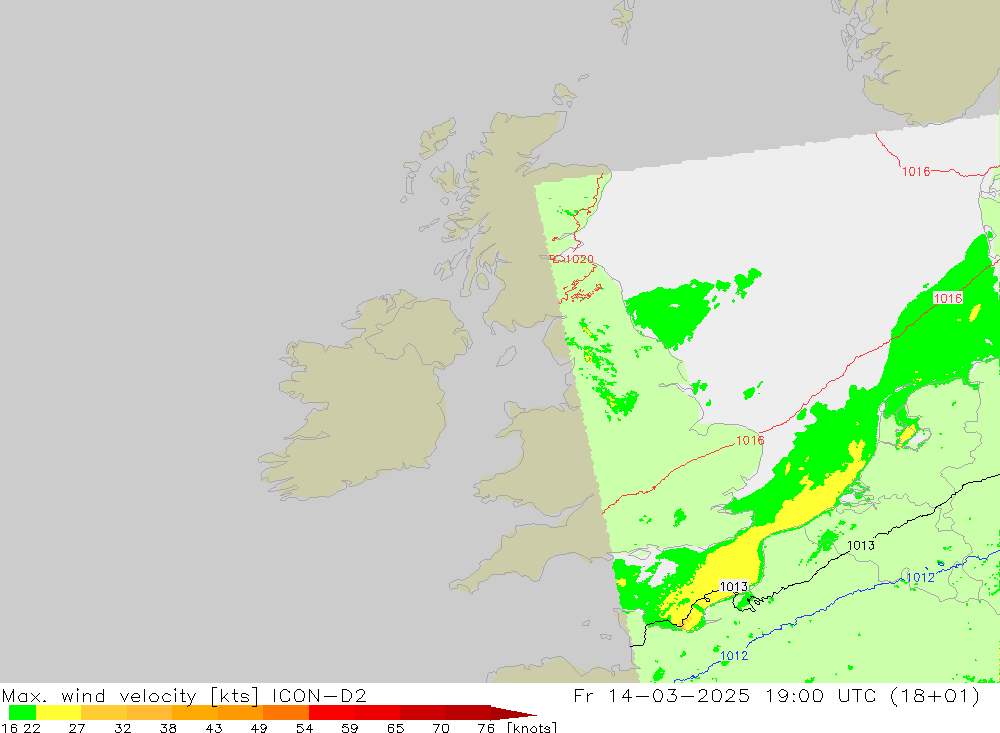1000x733 pixels.
Task: Click the legend value '49'
Action: tap(259, 728)
